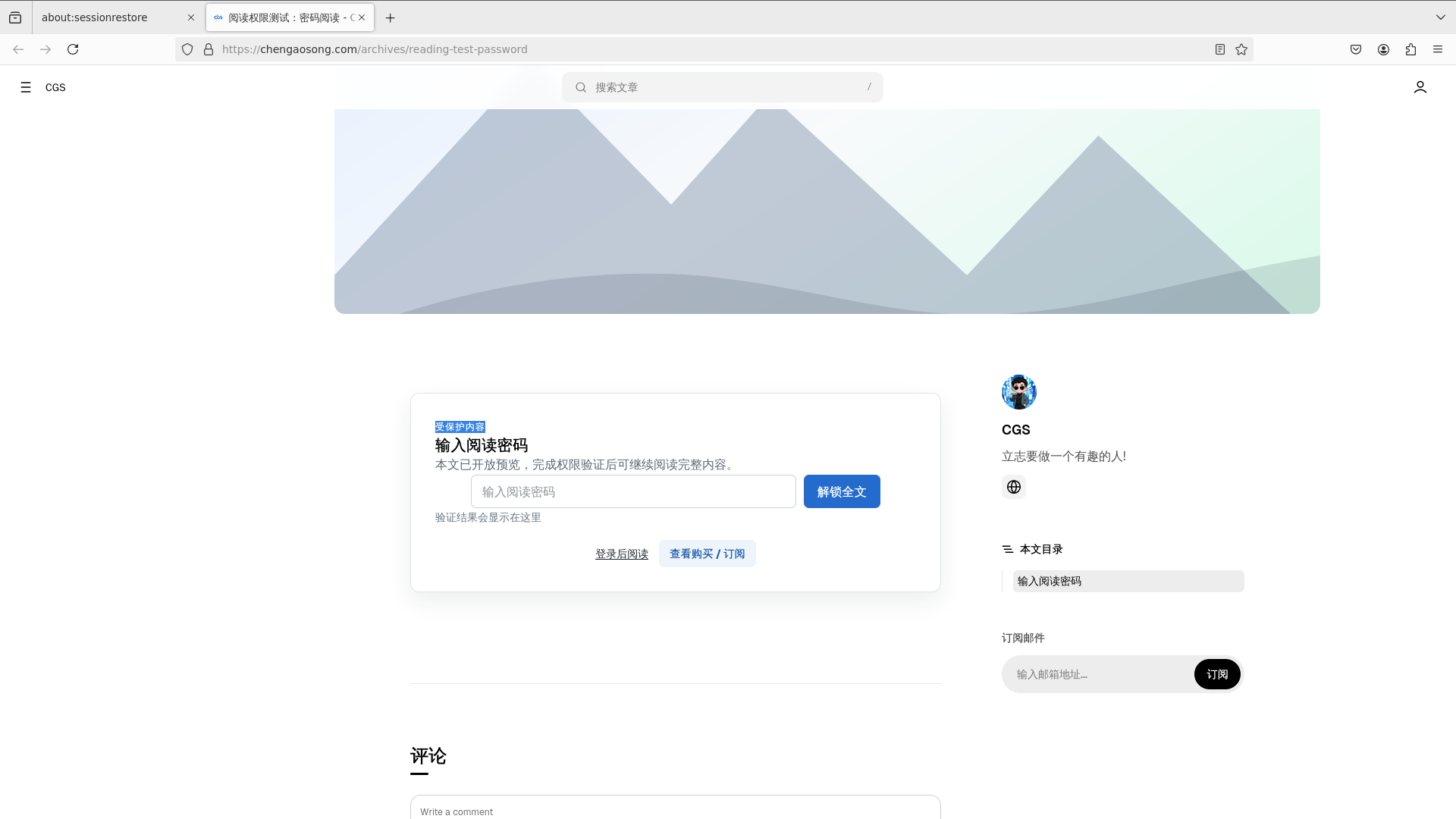
Task: Bookmark this page with the star icon
Action: (x=1241, y=49)
